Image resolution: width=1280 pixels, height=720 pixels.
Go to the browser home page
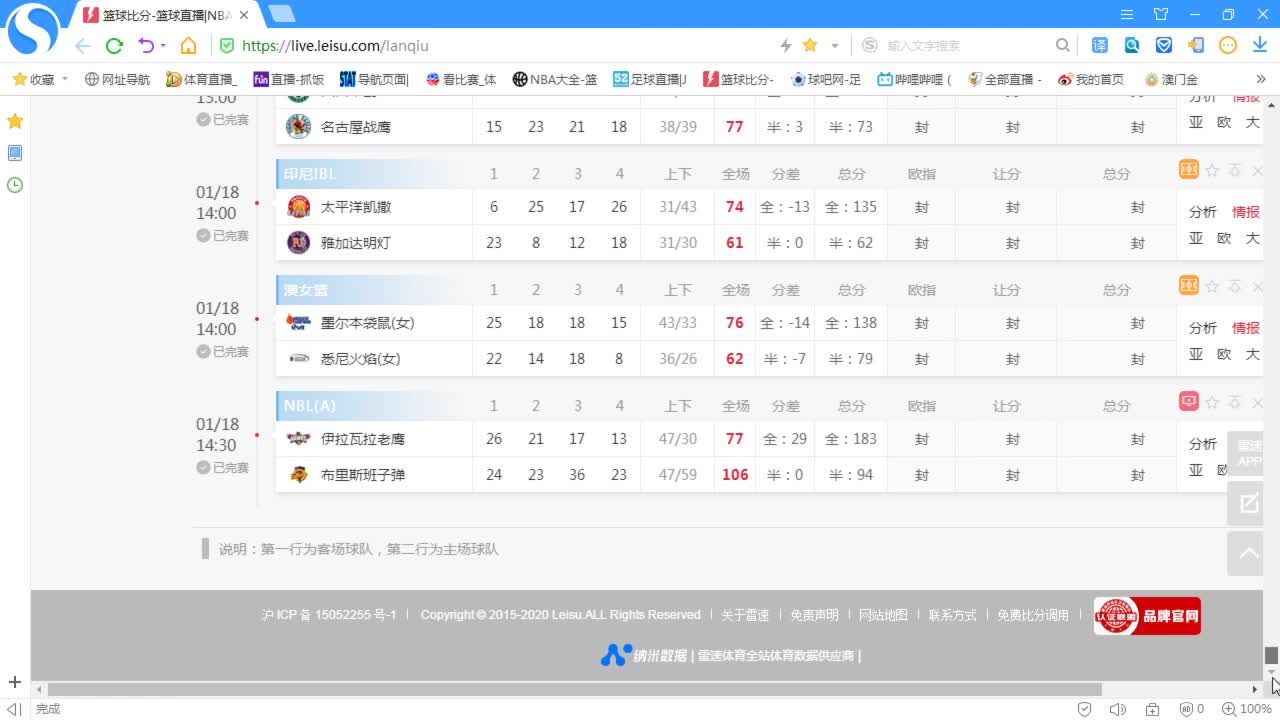(x=188, y=45)
